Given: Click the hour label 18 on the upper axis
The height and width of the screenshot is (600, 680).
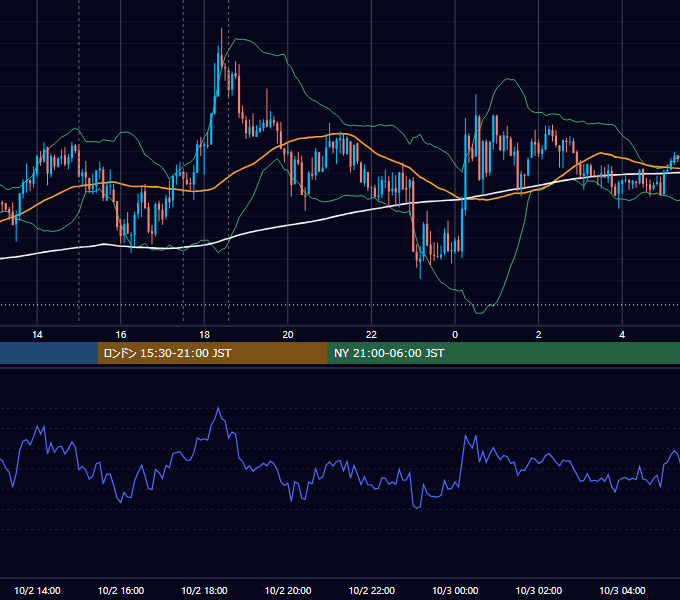Looking at the screenshot, I should 204,335.
